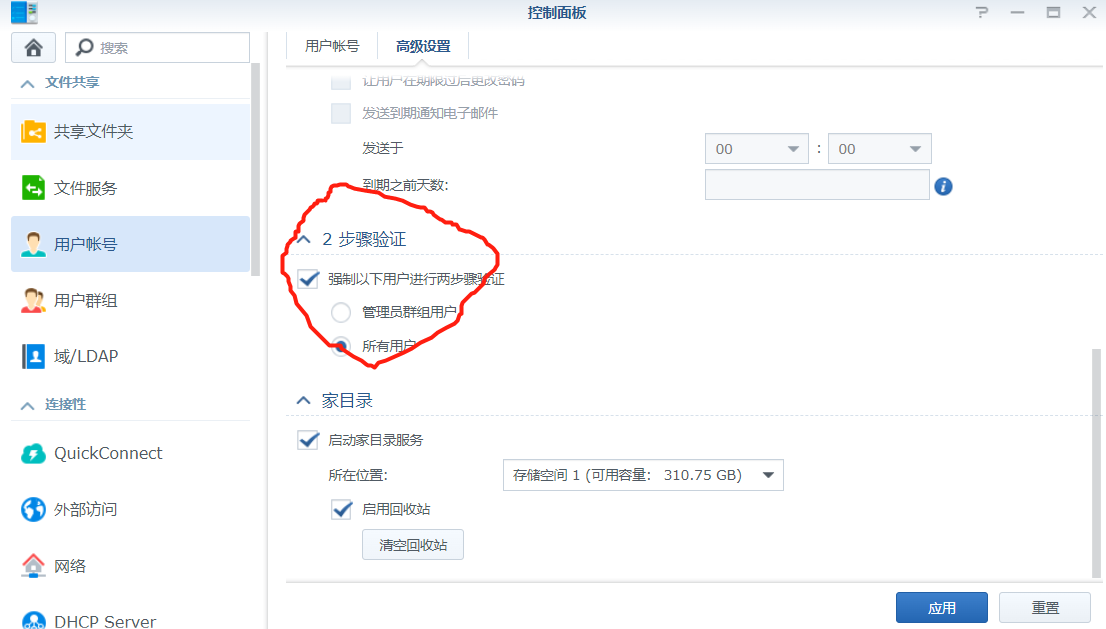Select 管理员群组用户 radio button
This screenshot has width=1106, height=629.
[x=341, y=313]
